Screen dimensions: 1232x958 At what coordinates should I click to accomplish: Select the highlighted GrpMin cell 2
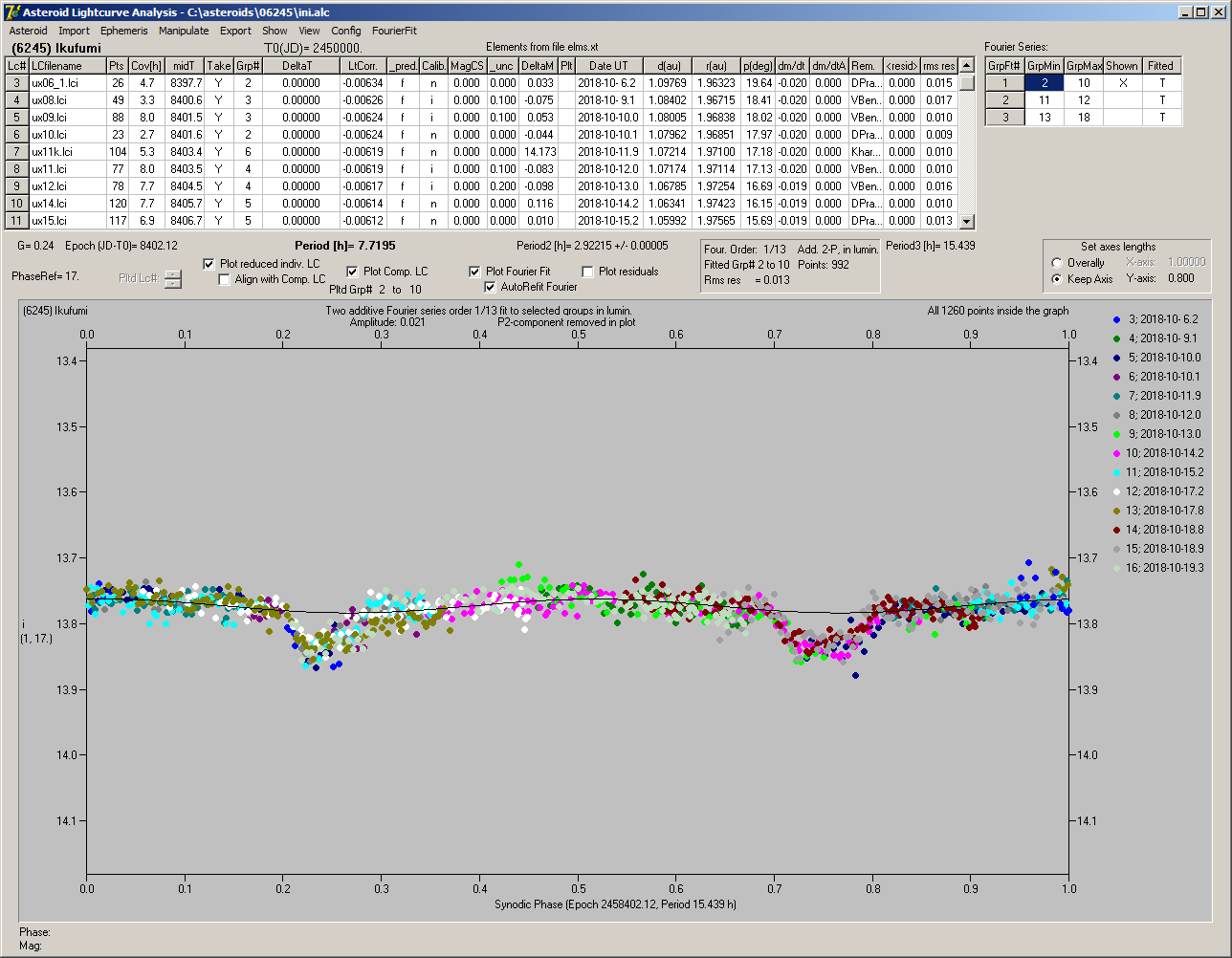pyautogui.click(x=1045, y=83)
